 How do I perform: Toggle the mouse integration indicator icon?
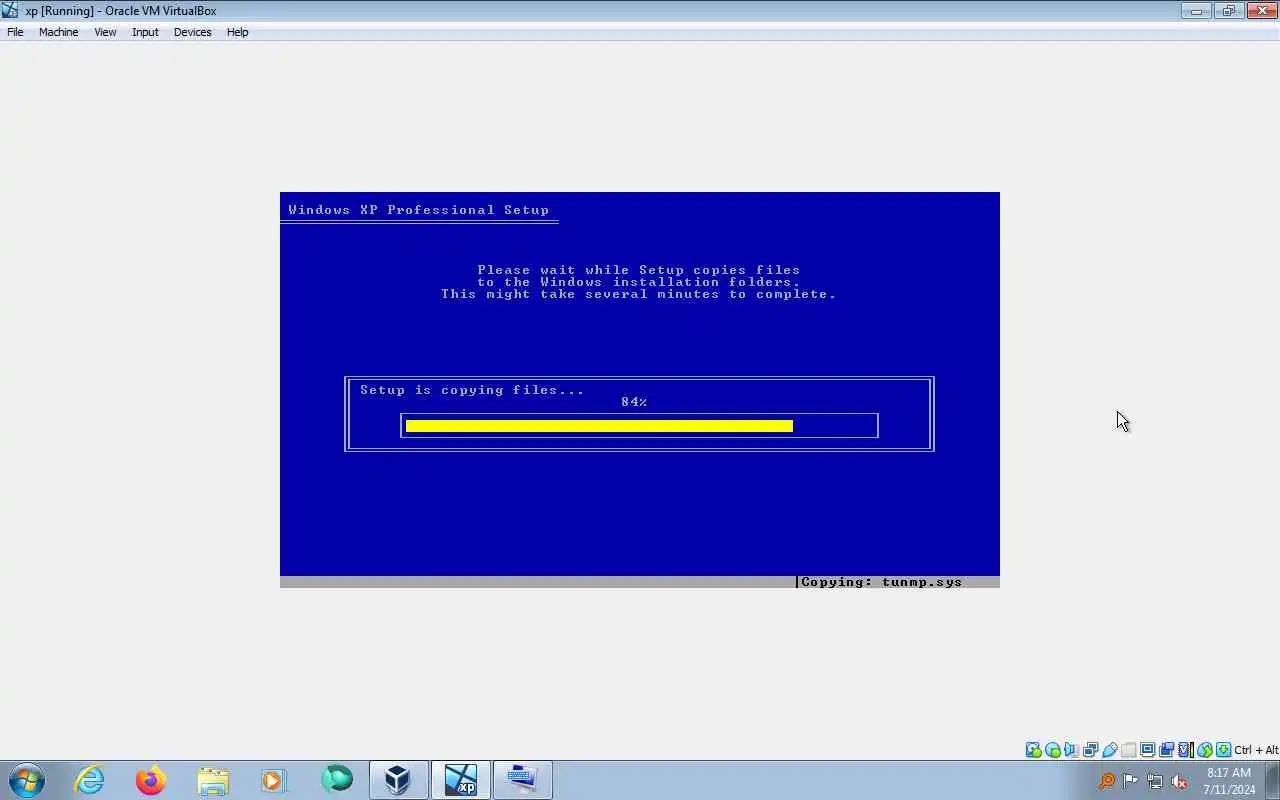pyautogui.click(x=1204, y=750)
